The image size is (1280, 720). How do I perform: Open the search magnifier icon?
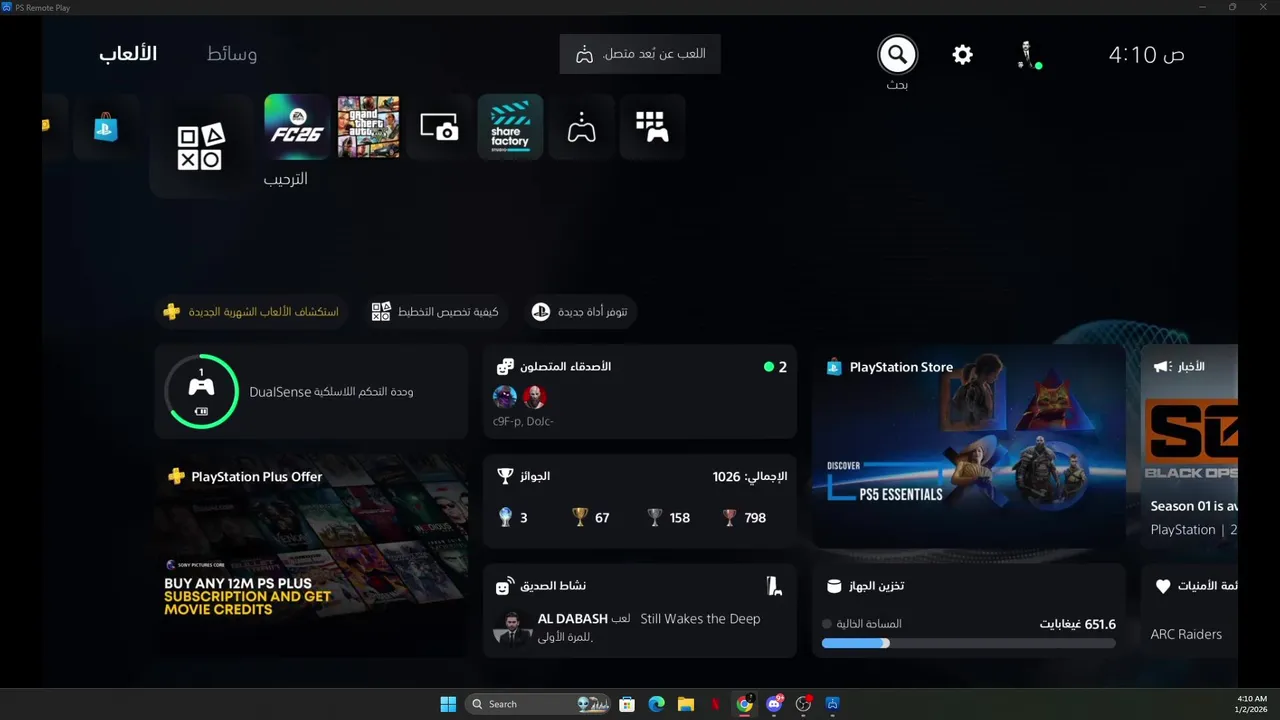pyautogui.click(x=897, y=54)
